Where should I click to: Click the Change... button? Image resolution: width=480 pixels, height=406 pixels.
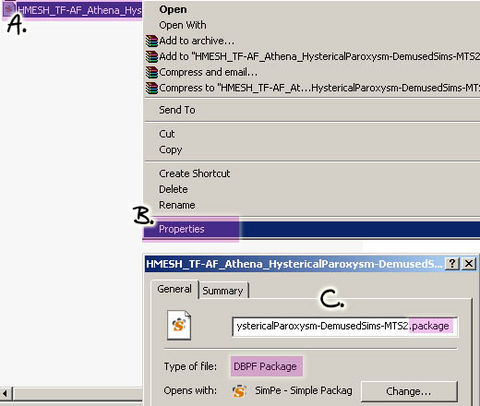click(x=409, y=391)
